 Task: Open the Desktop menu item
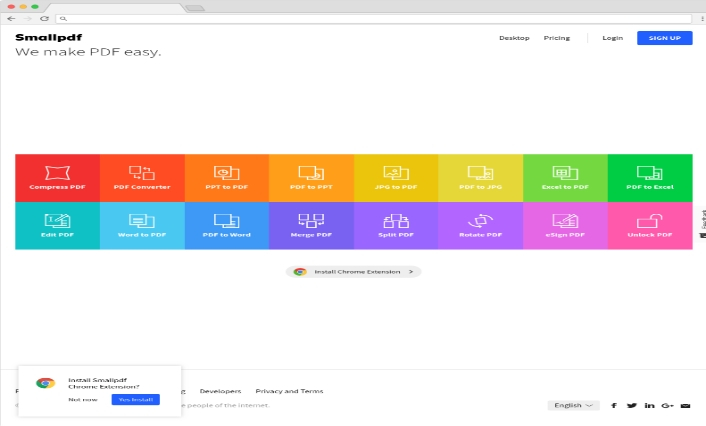(514, 38)
